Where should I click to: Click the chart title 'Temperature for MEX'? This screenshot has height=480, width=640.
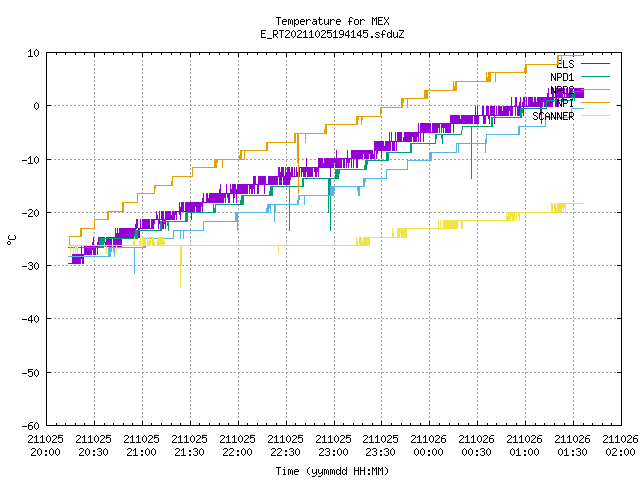pos(332,21)
